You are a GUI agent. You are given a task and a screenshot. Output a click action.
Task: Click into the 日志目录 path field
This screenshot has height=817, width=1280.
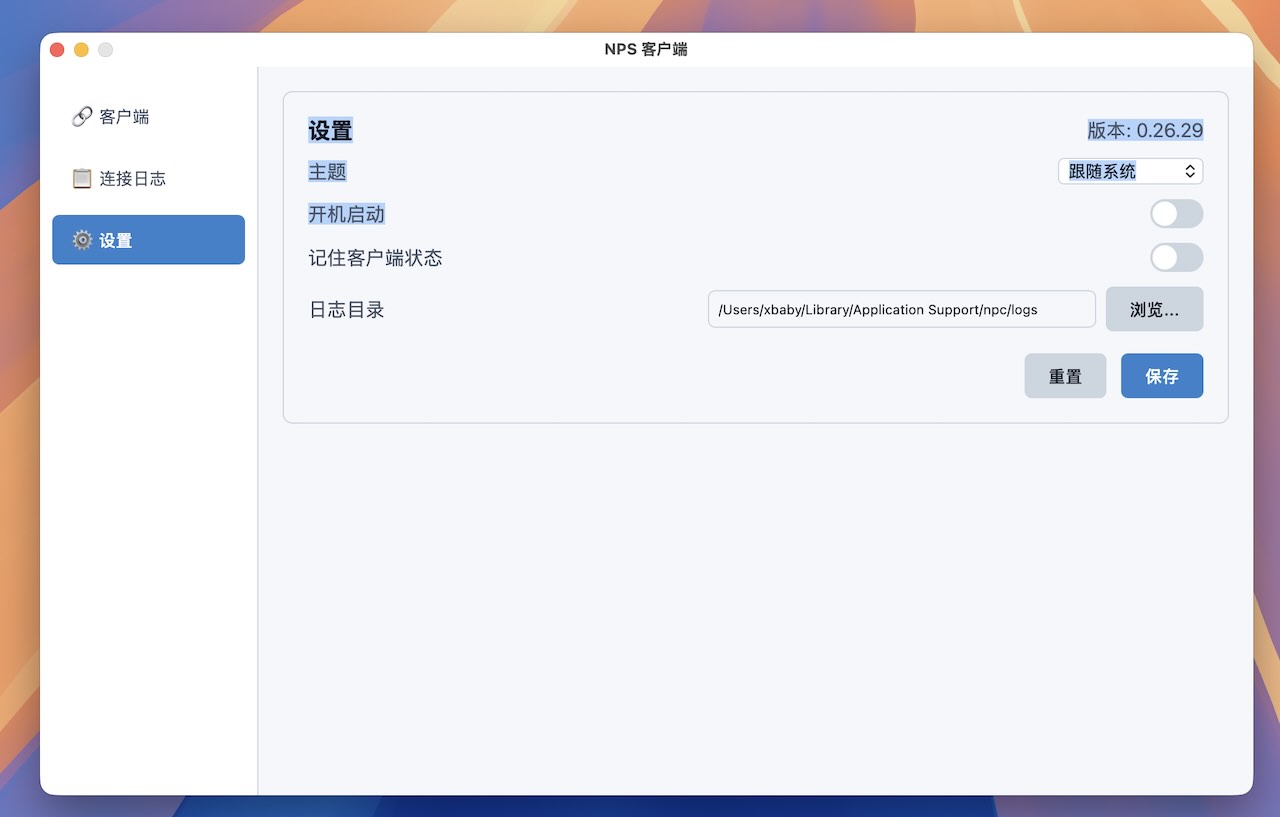[900, 309]
